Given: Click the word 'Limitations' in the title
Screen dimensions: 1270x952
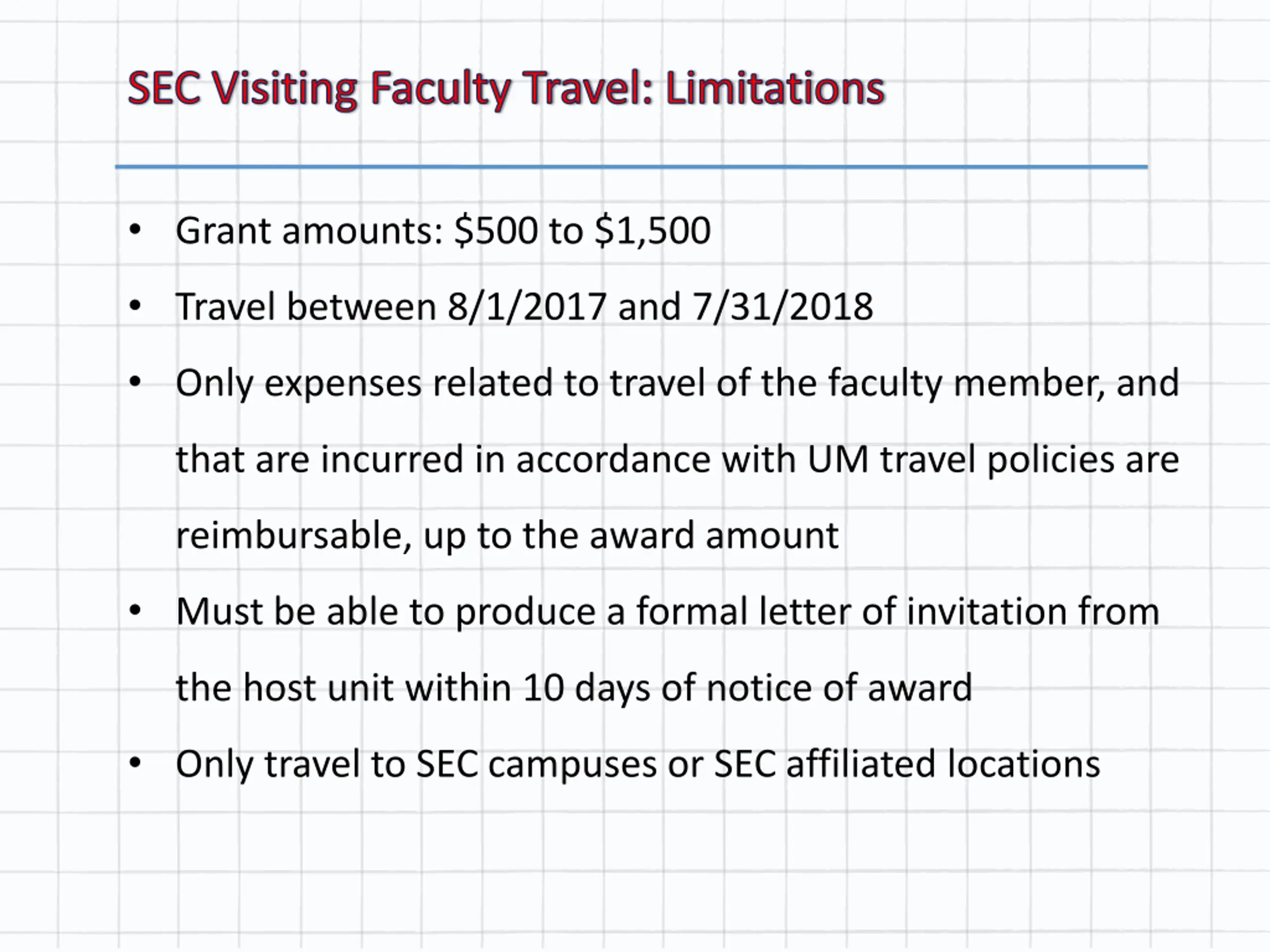Looking at the screenshot, I should tap(775, 88).
